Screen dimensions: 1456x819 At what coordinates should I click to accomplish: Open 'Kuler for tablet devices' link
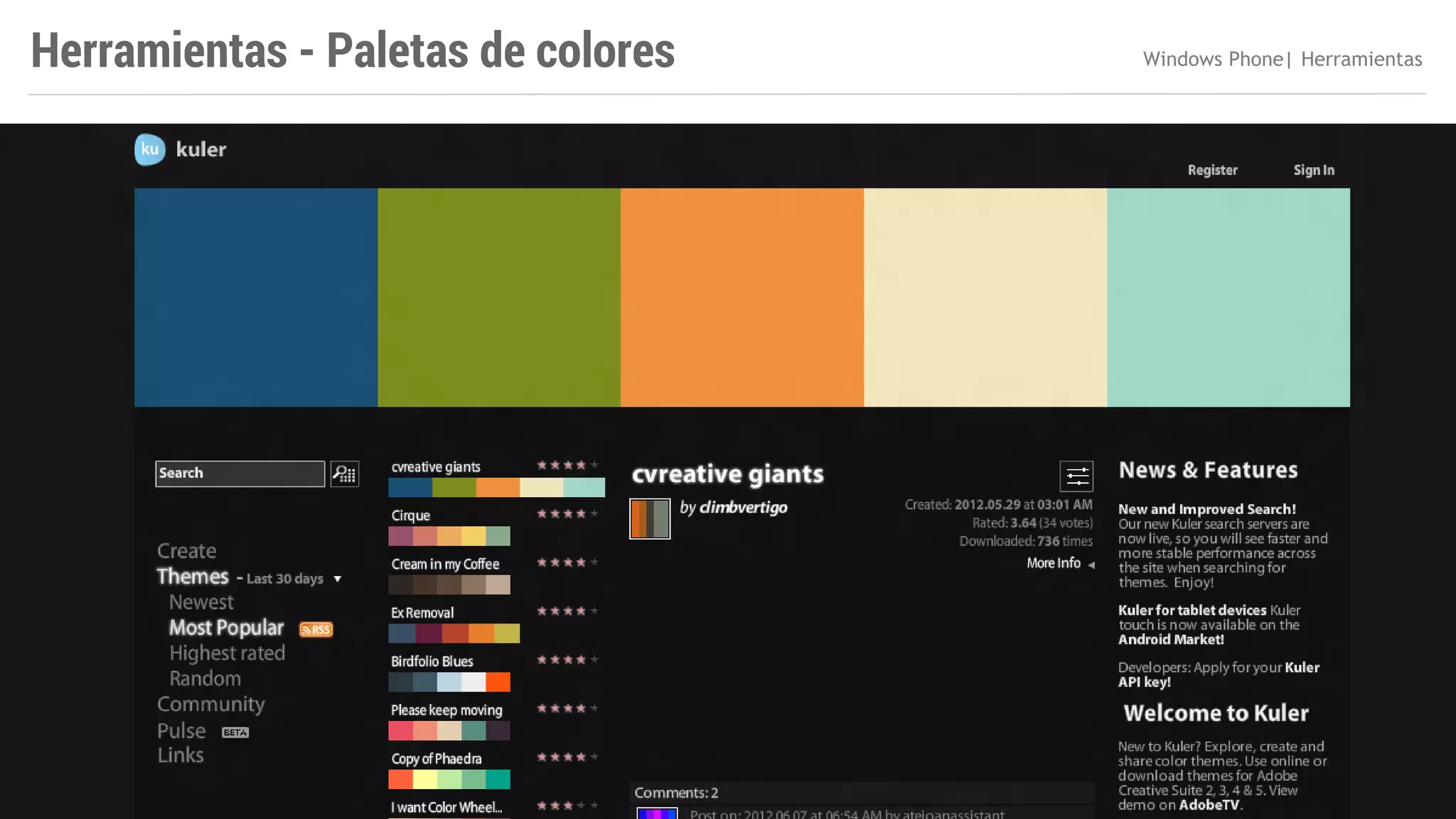coord(1192,610)
